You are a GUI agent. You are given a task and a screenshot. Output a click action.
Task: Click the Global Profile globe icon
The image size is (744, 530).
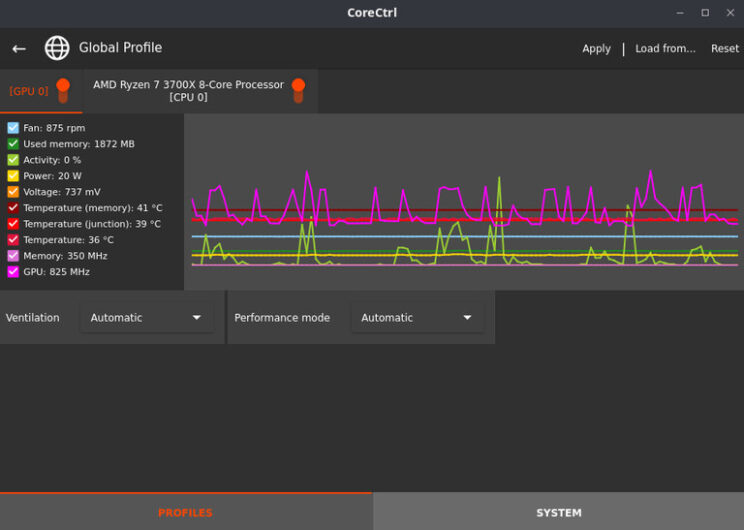click(x=57, y=48)
